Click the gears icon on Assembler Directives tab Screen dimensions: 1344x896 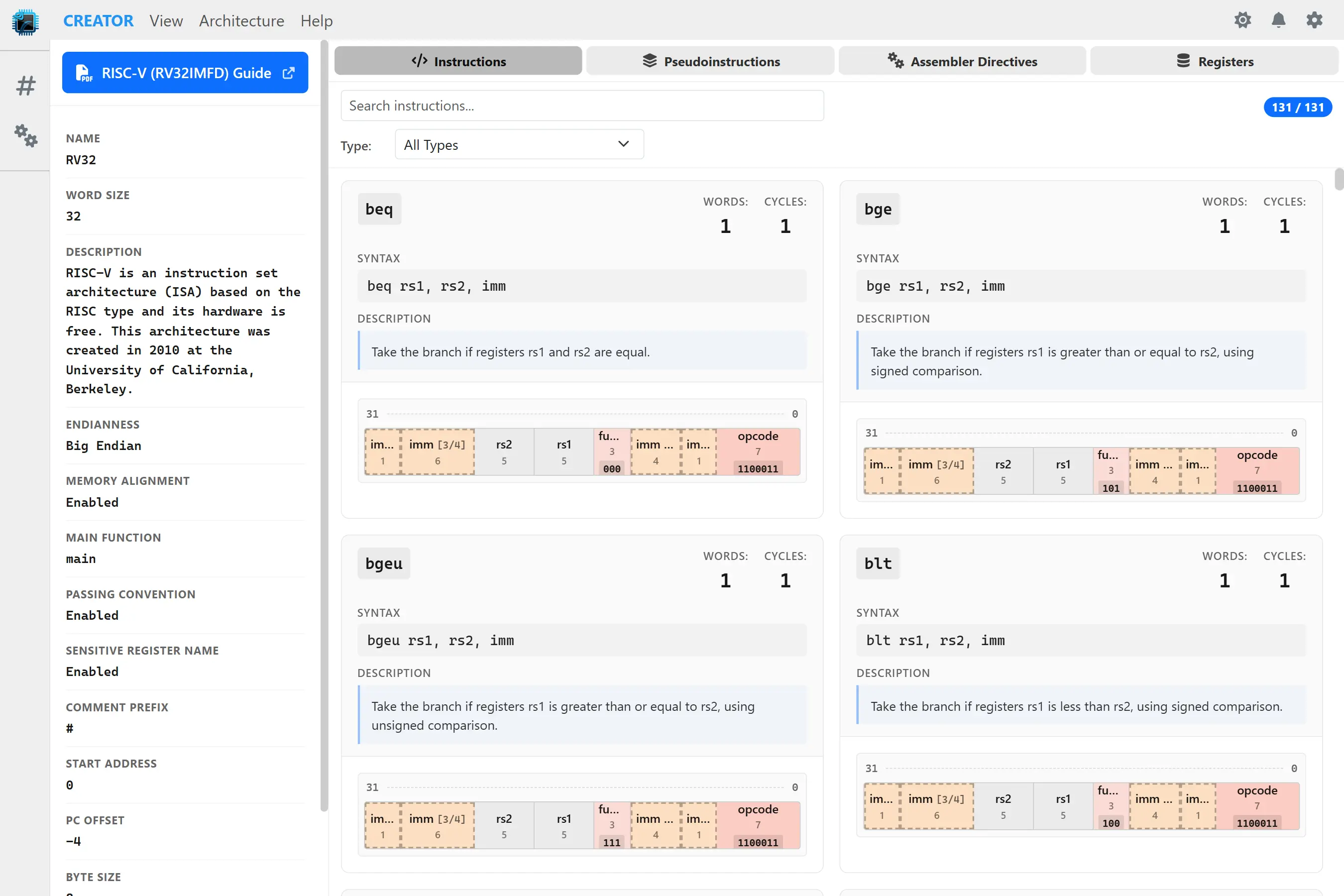click(x=896, y=61)
